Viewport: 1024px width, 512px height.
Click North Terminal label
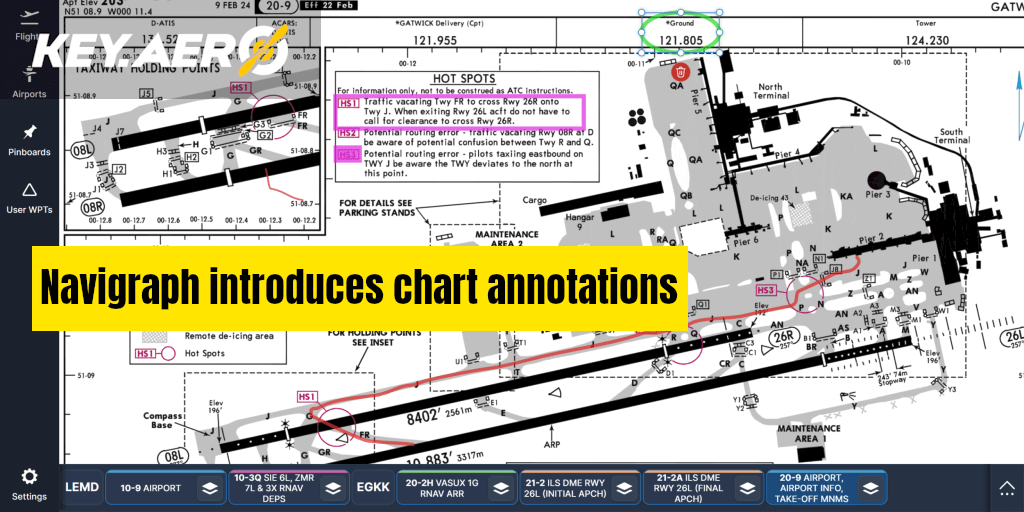coord(770,91)
